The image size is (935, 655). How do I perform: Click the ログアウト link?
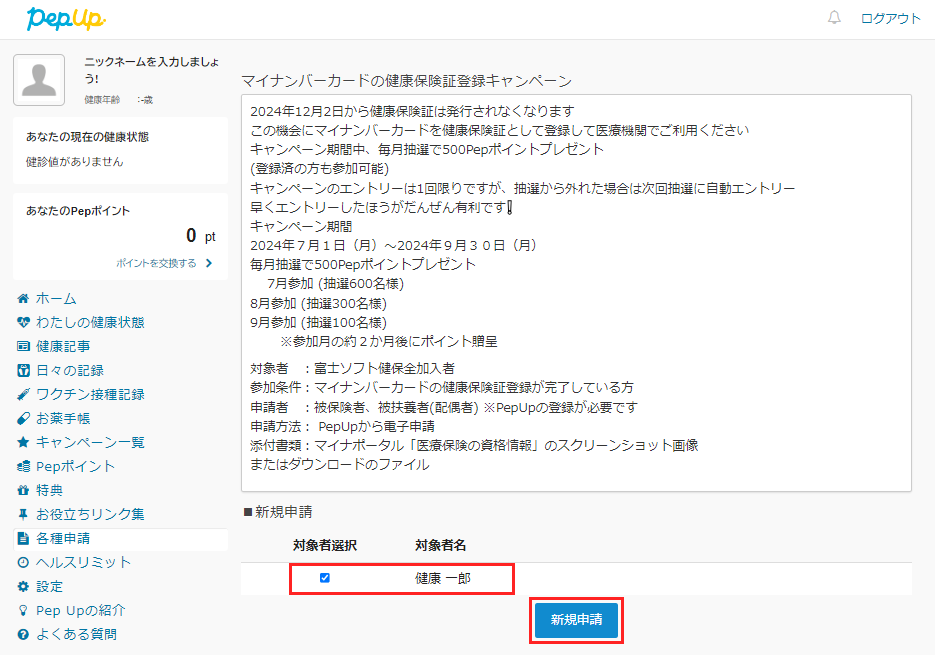click(890, 18)
